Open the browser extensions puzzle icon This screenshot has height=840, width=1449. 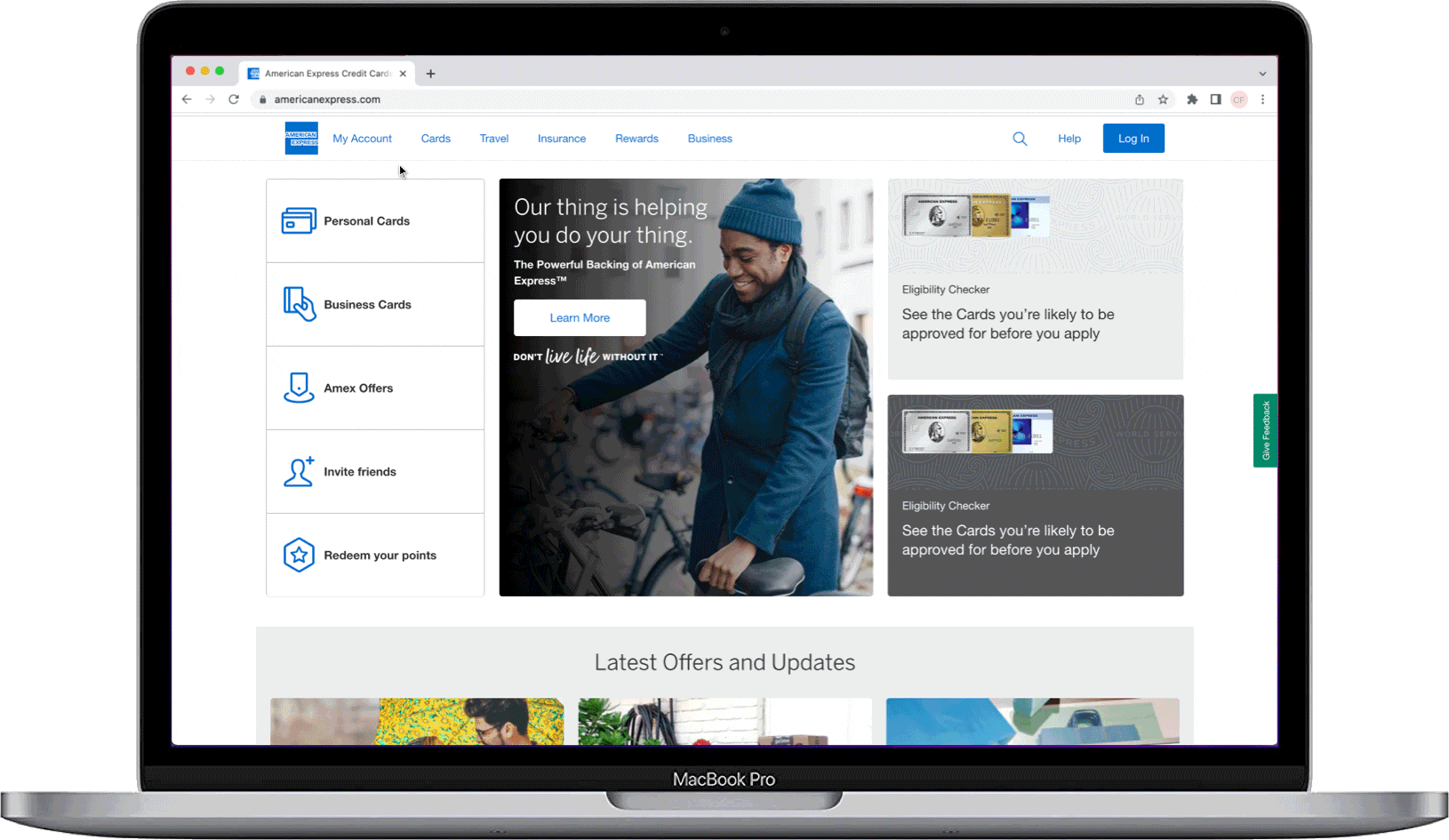click(x=1192, y=100)
